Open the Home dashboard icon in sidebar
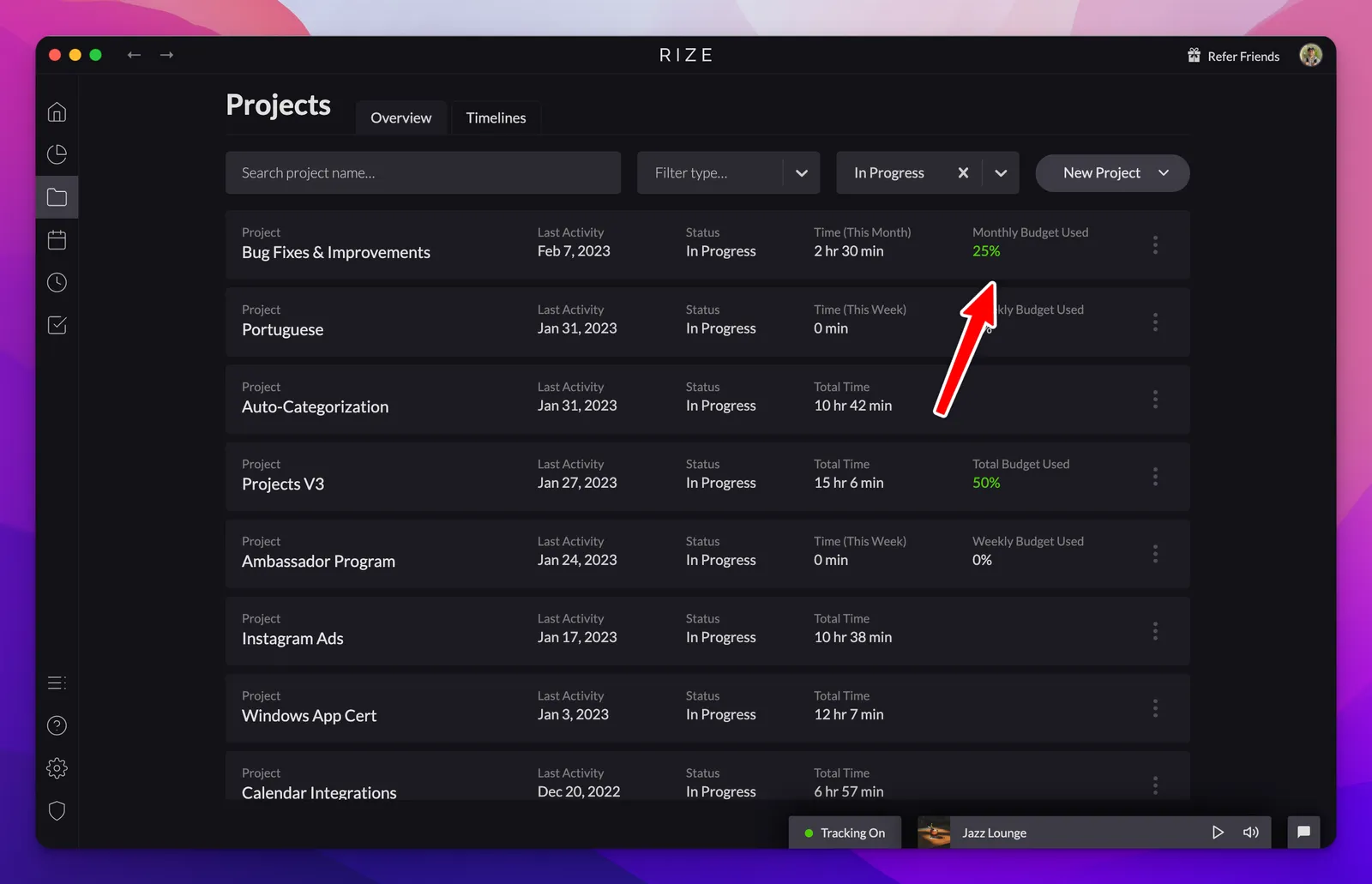The width and height of the screenshot is (1372, 884). tap(57, 112)
